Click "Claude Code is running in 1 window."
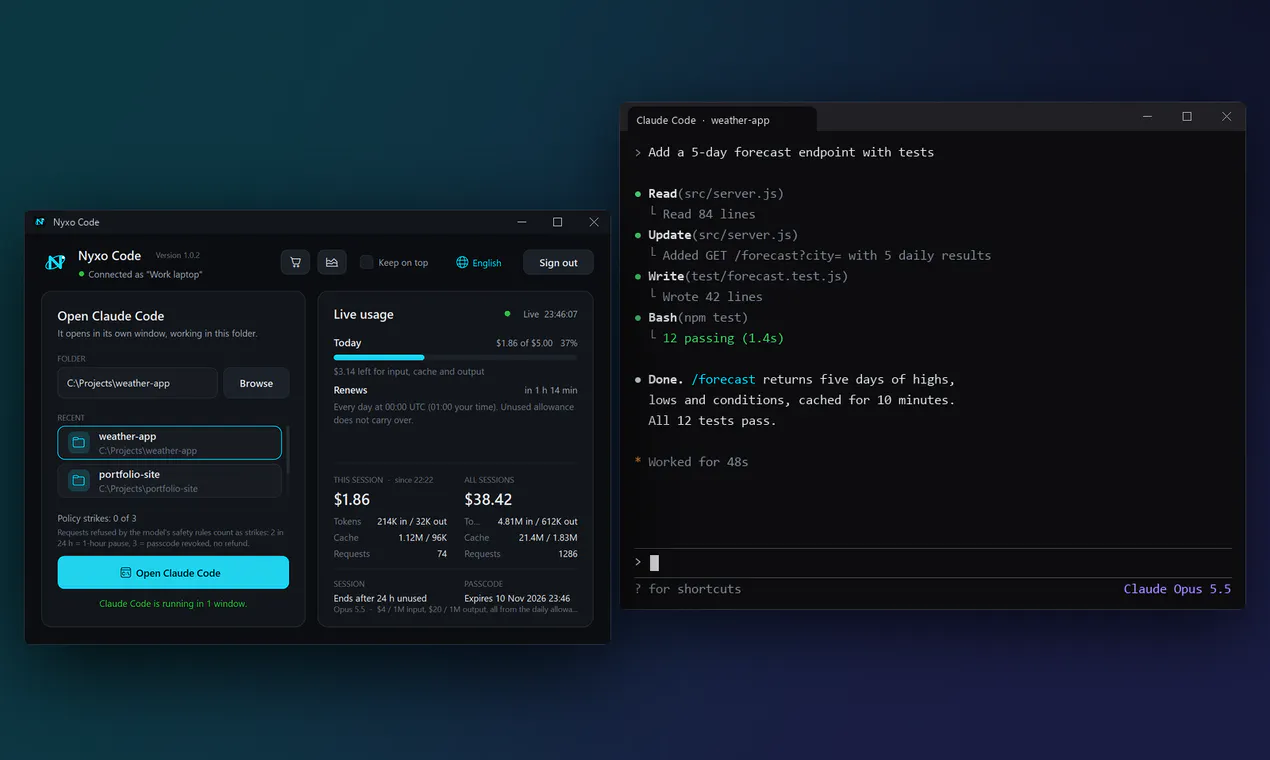 click(x=173, y=603)
